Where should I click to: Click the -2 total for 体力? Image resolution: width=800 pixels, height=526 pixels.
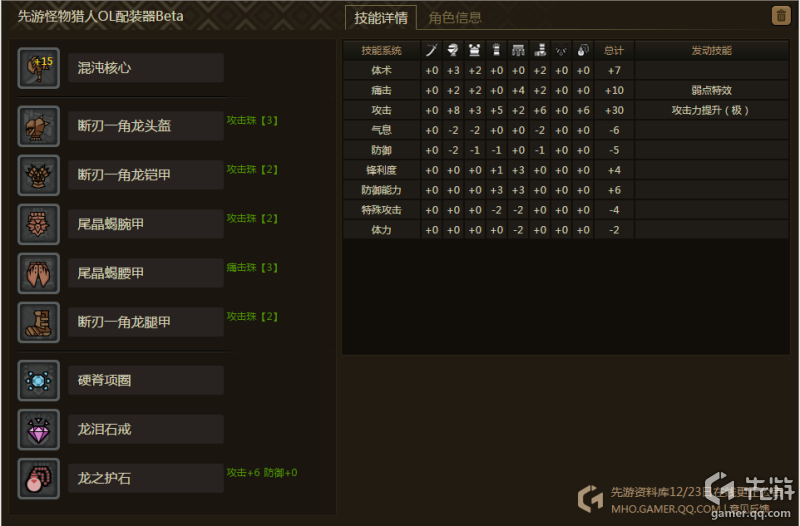pyautogui.click(x=614, y=230)
